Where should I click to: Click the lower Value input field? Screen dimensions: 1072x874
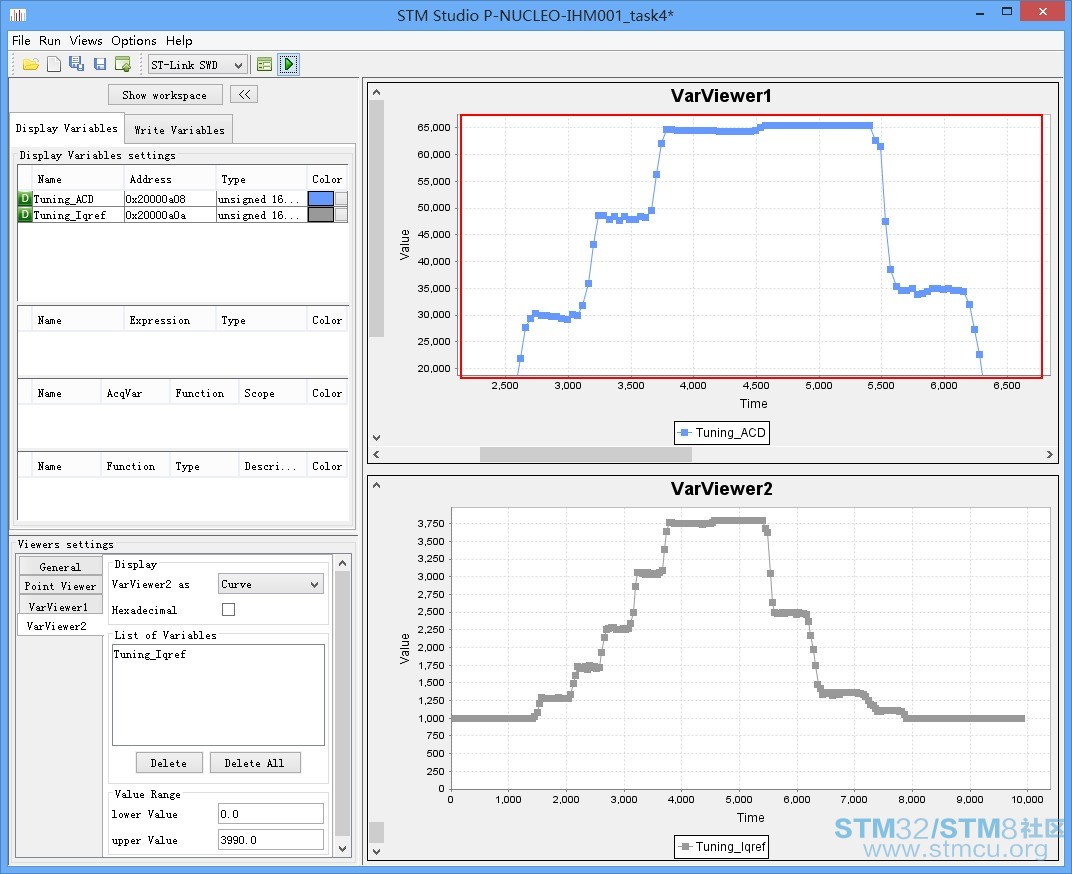point(271,814)
